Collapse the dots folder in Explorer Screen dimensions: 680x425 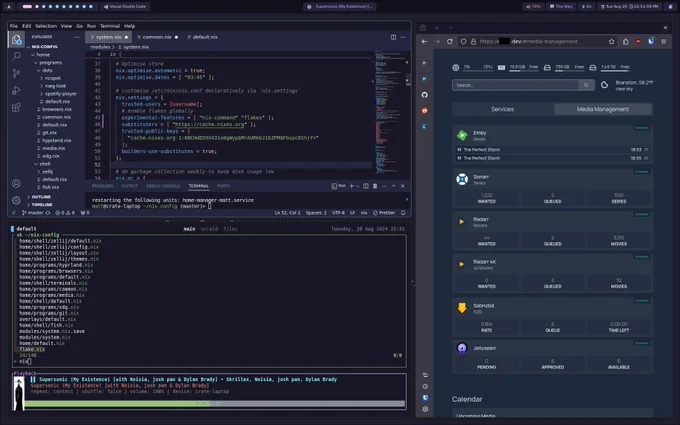[39, 70]
